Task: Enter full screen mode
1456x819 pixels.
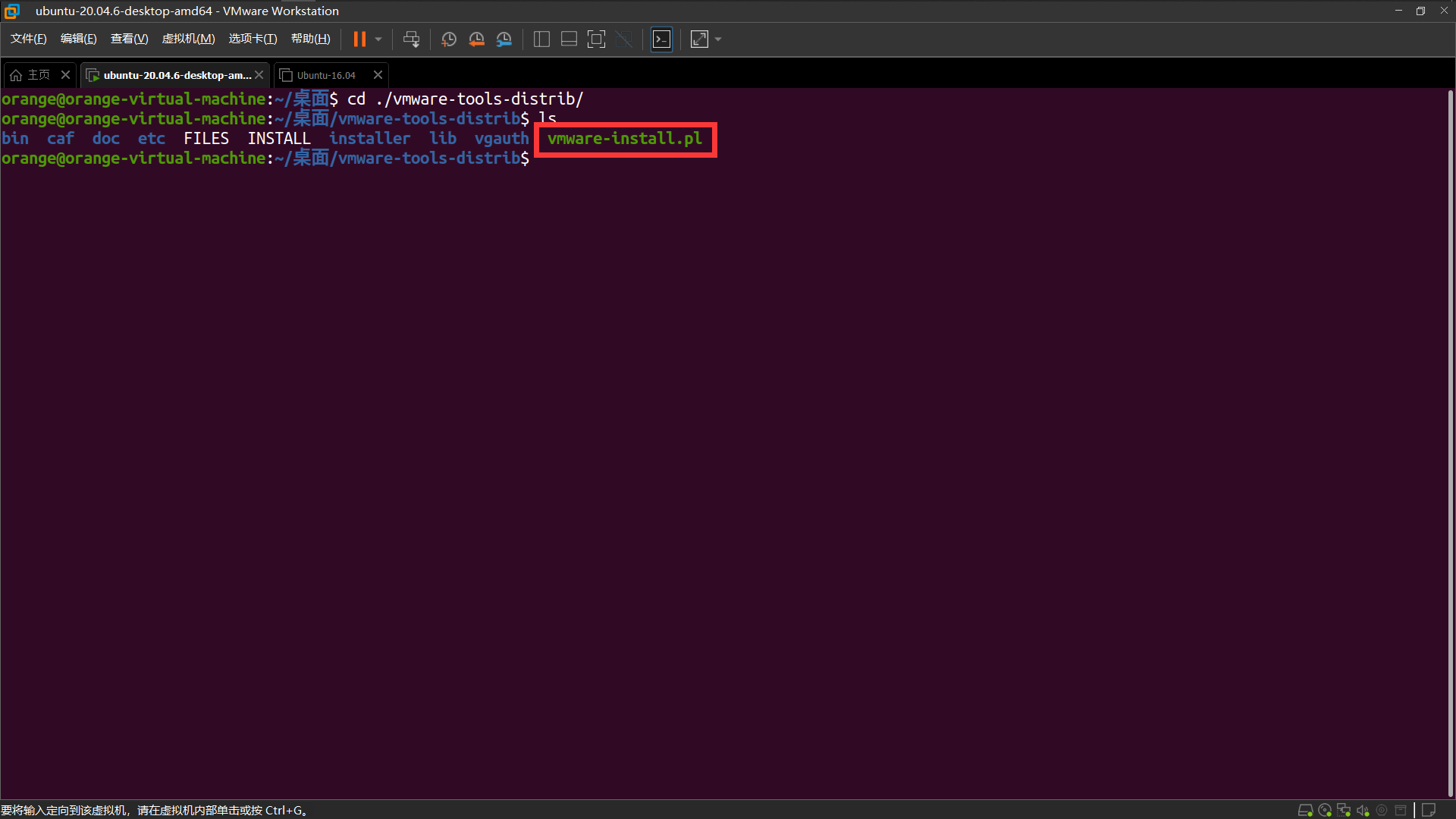Action: click(597, 39)
